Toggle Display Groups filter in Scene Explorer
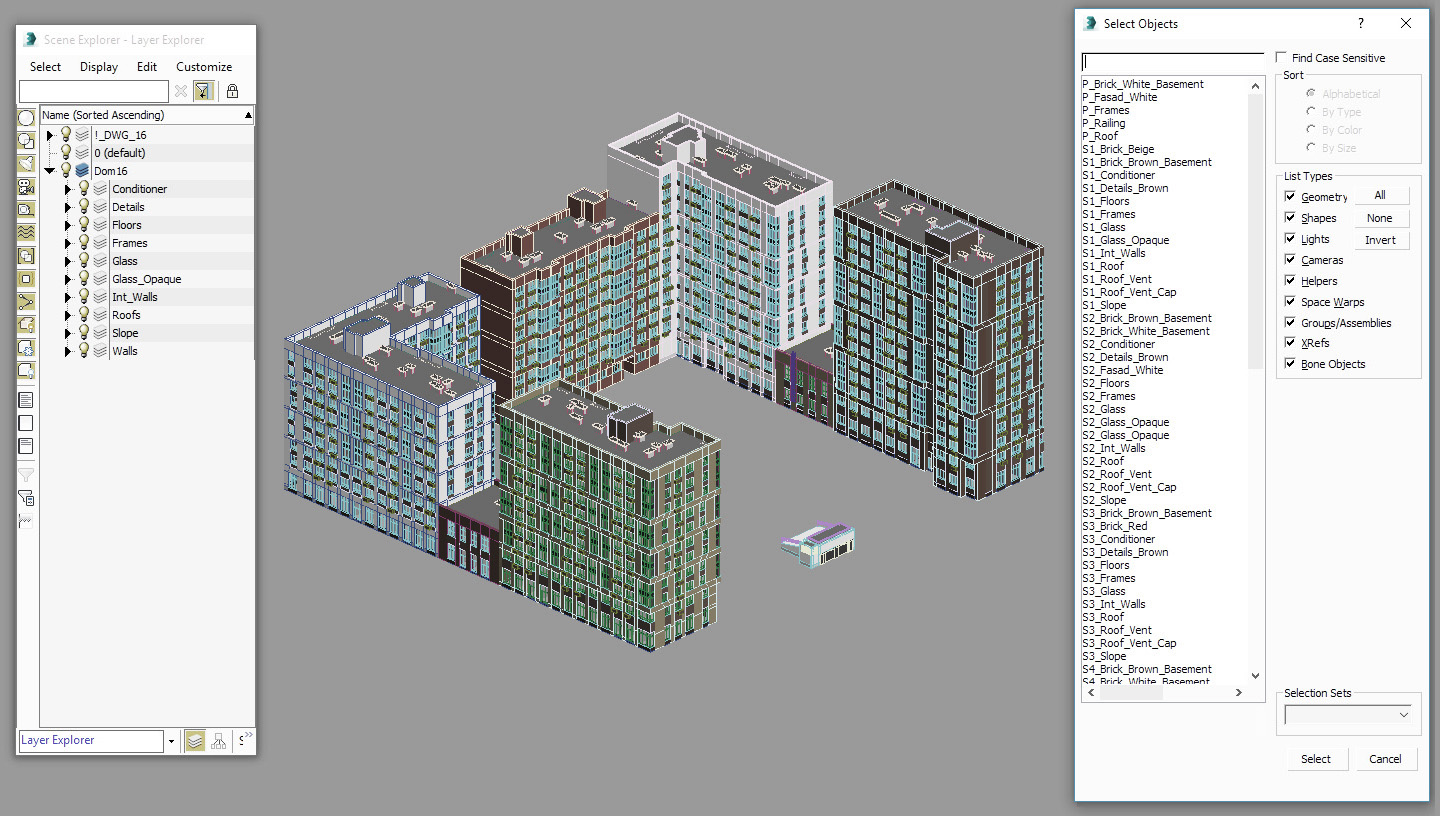The height and width of the screenshot is (816, 1440). [27, 256]
